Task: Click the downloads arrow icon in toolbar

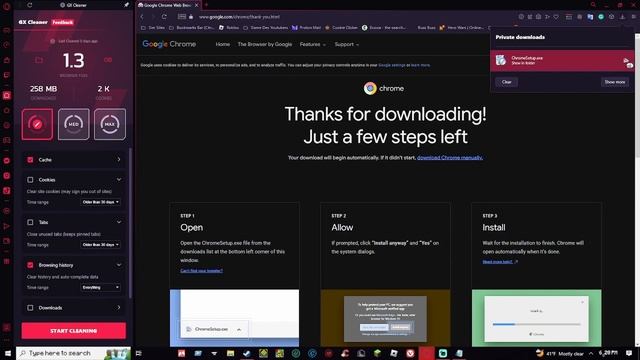Action: pos(622,17)
